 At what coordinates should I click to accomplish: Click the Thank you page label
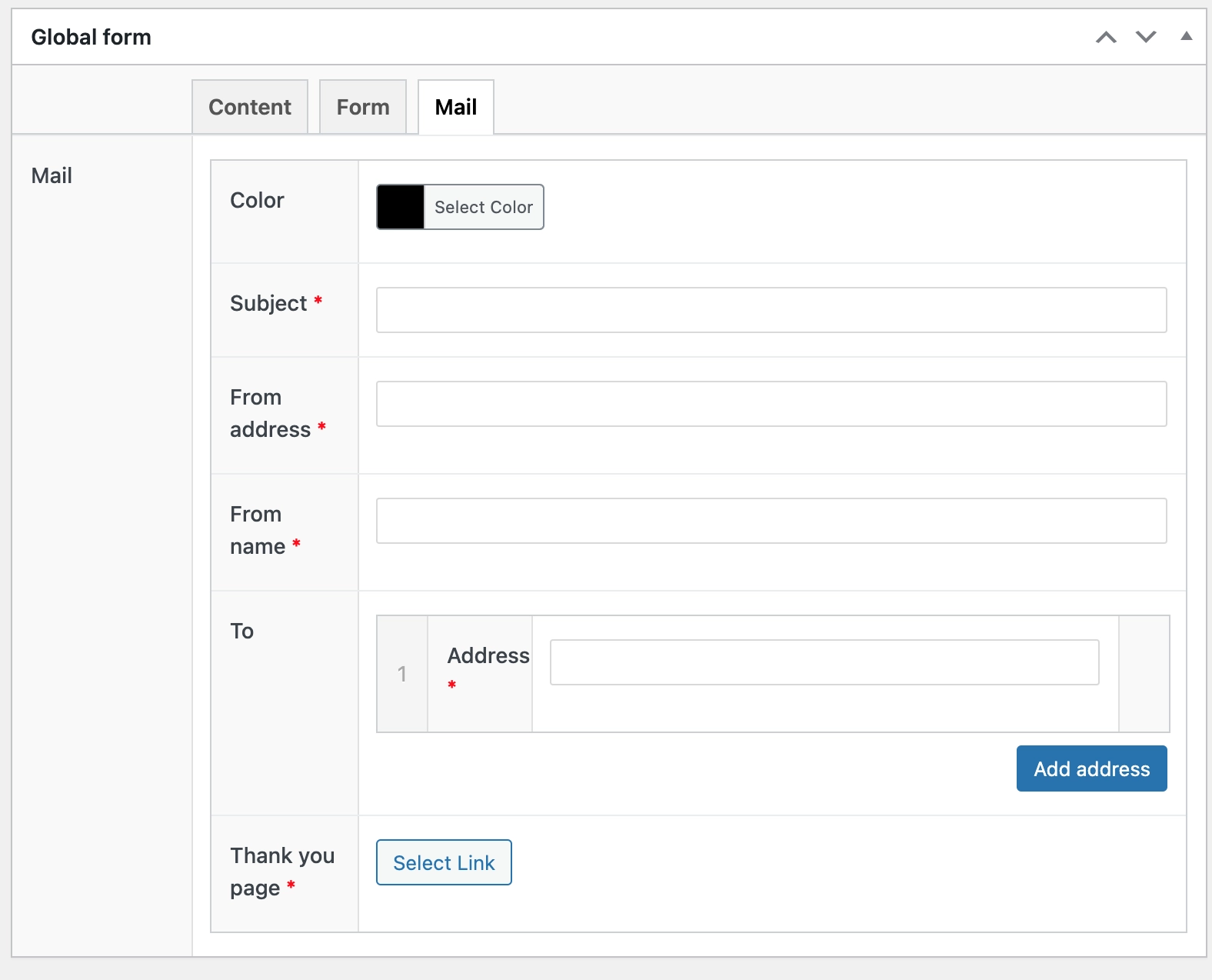pos(281,872)
